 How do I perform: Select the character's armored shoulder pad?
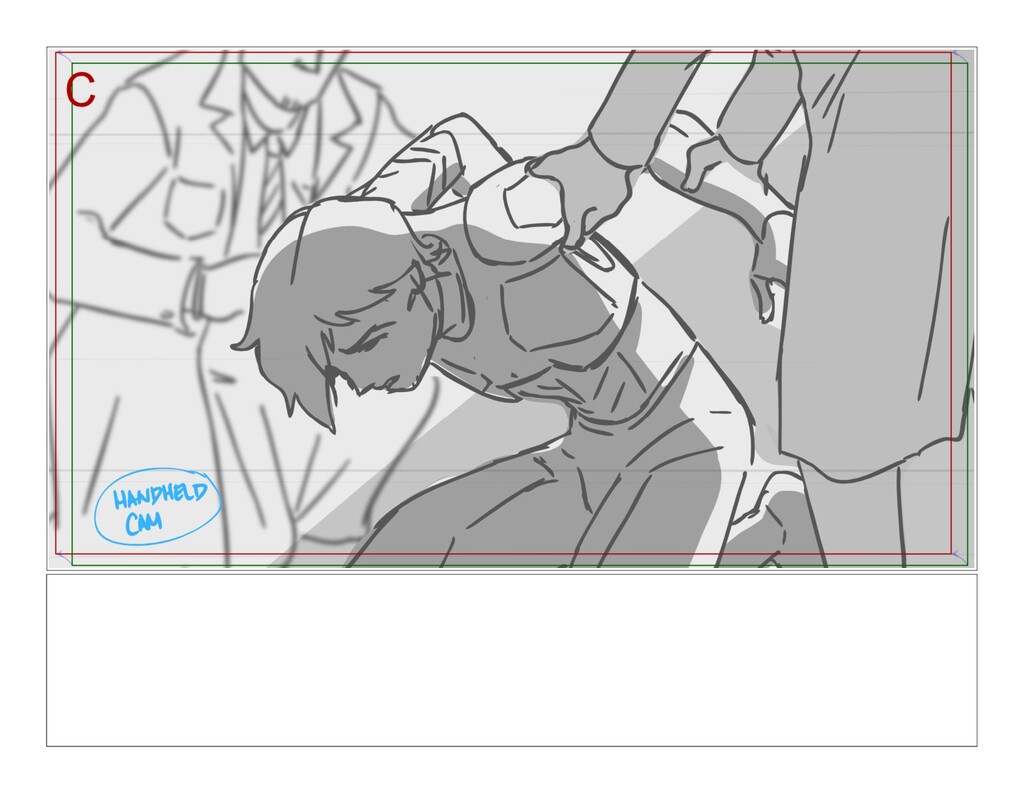click(x=516, y=209)
